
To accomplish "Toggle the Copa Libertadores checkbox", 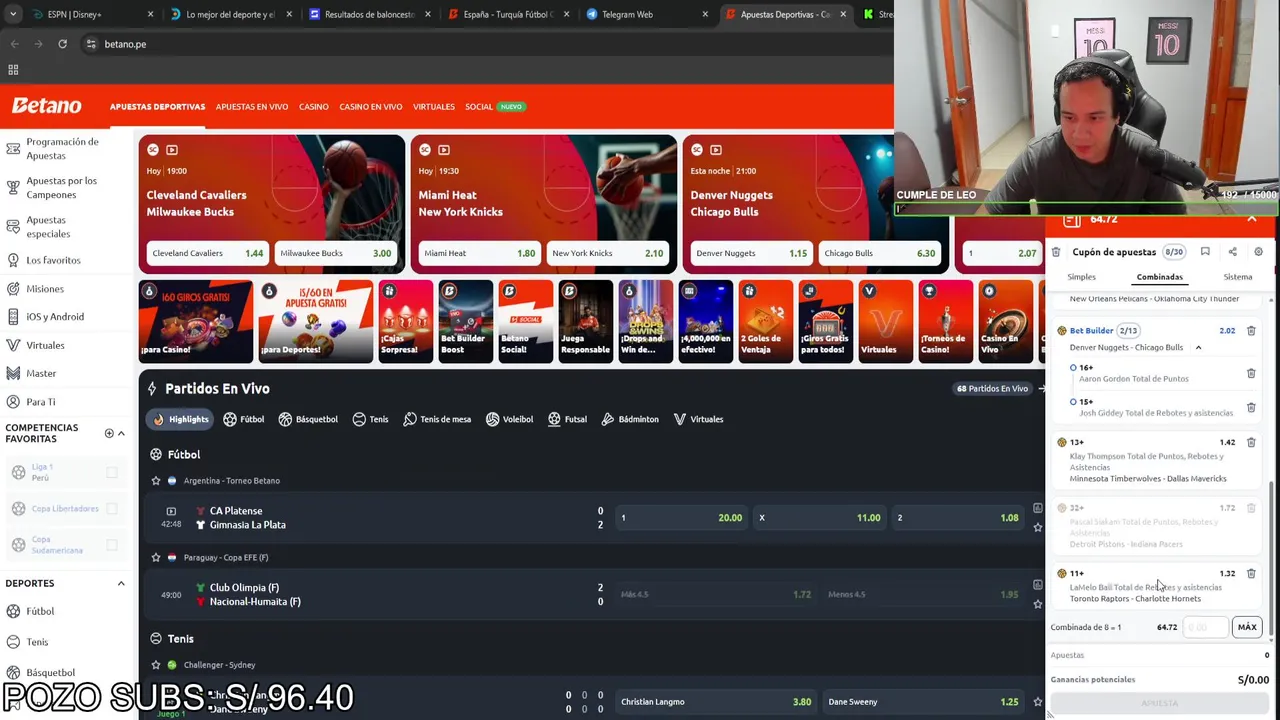I will 112,508.
